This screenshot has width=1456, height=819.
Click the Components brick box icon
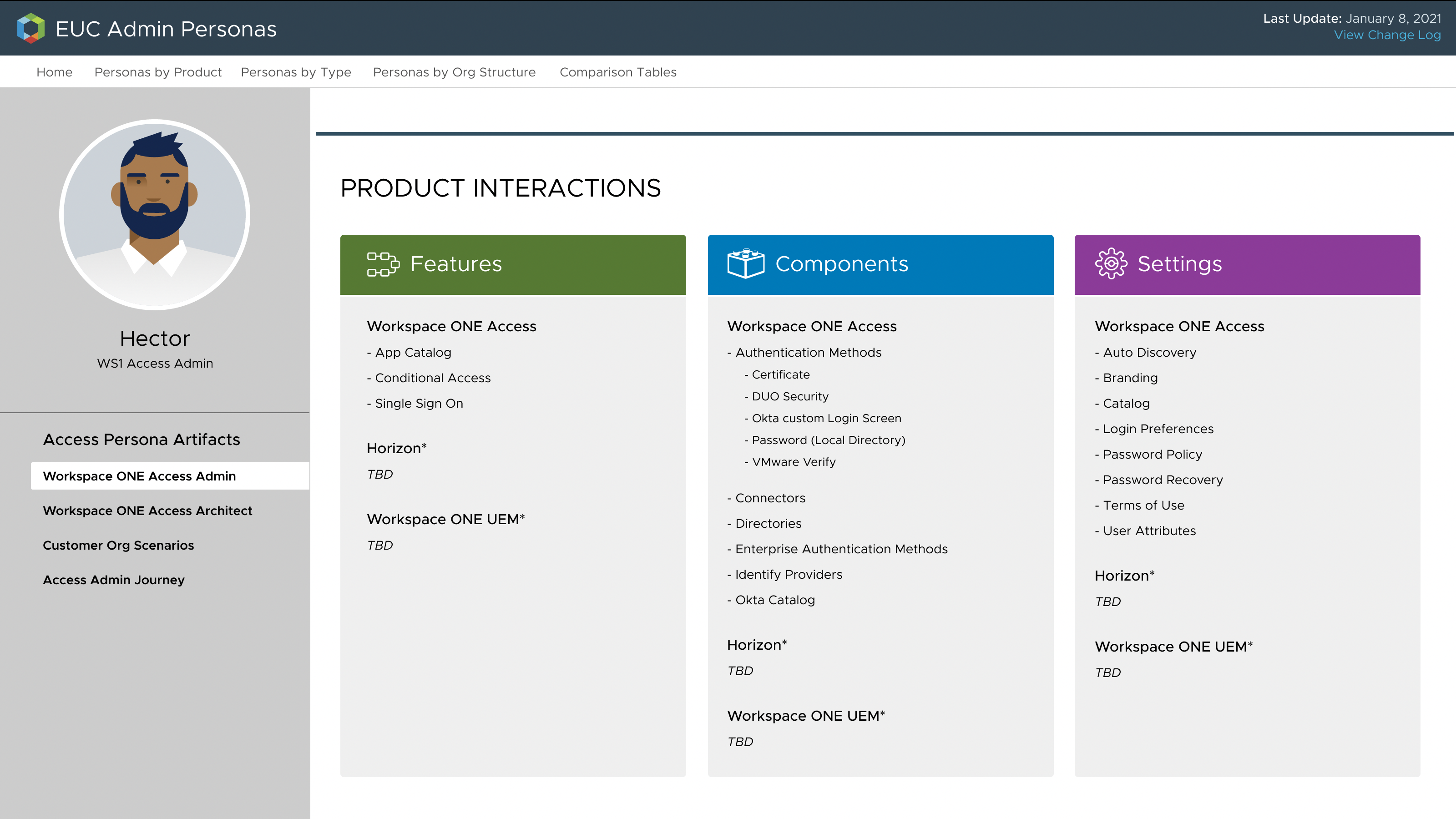[x=746, y=263]
